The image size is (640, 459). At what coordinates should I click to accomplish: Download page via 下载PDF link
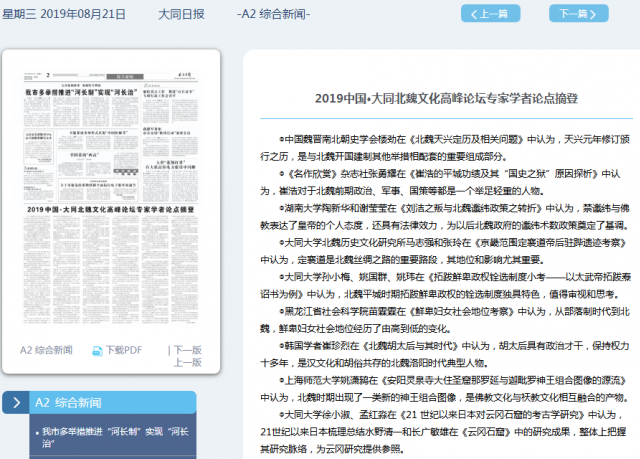(124, 350)
